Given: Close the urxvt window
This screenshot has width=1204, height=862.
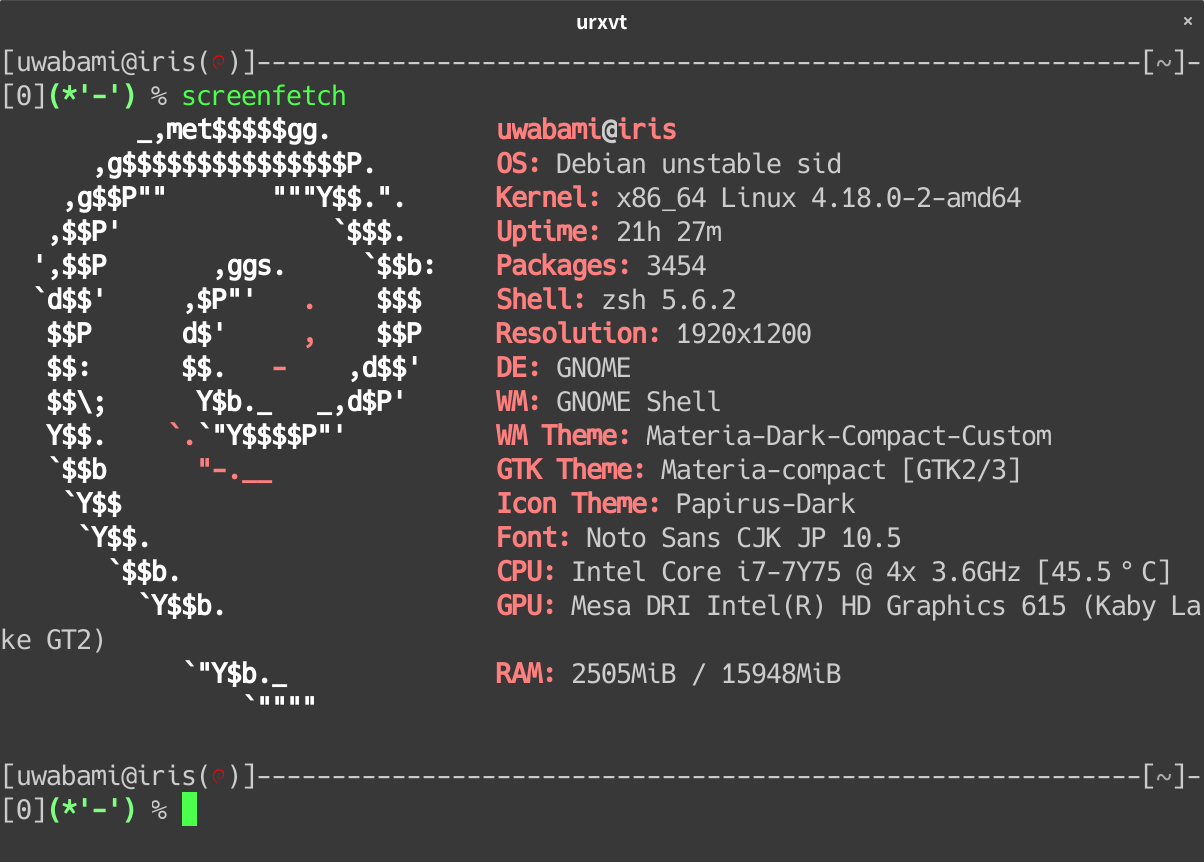Looking at the screenshot, I should pos(1187,21).
